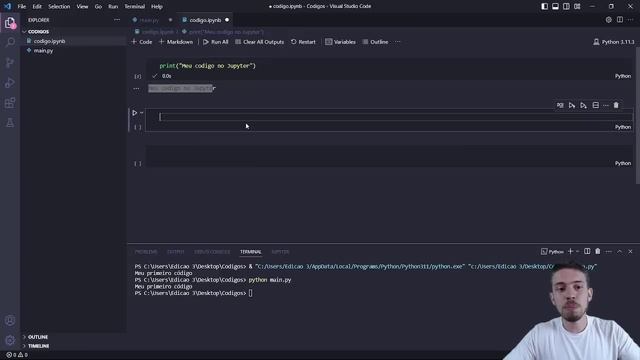Close the bottom panel with the X

[630, 251]
